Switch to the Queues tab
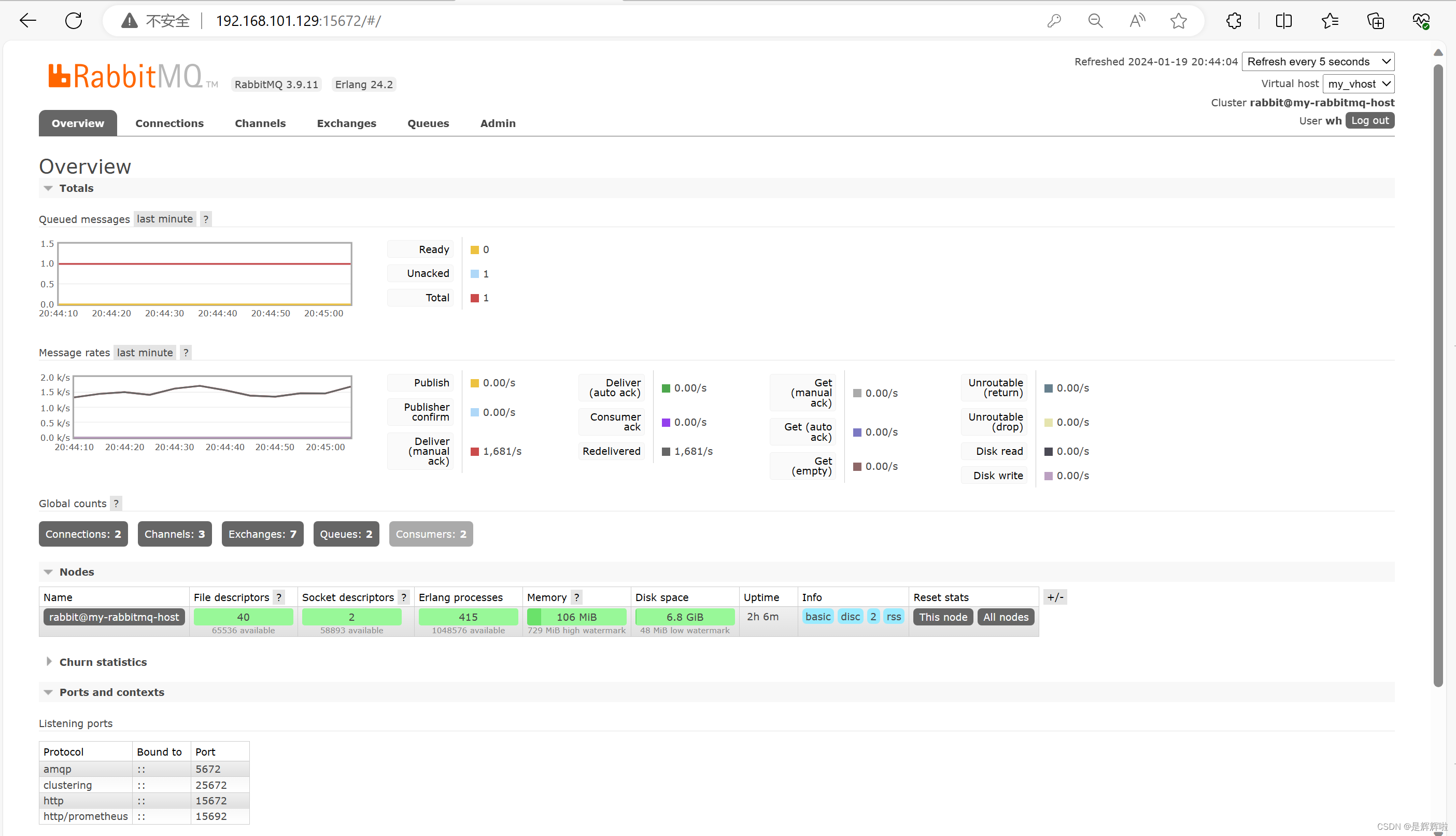The image size is (1456, 836). pyautogui.click(x=428, y=123)
